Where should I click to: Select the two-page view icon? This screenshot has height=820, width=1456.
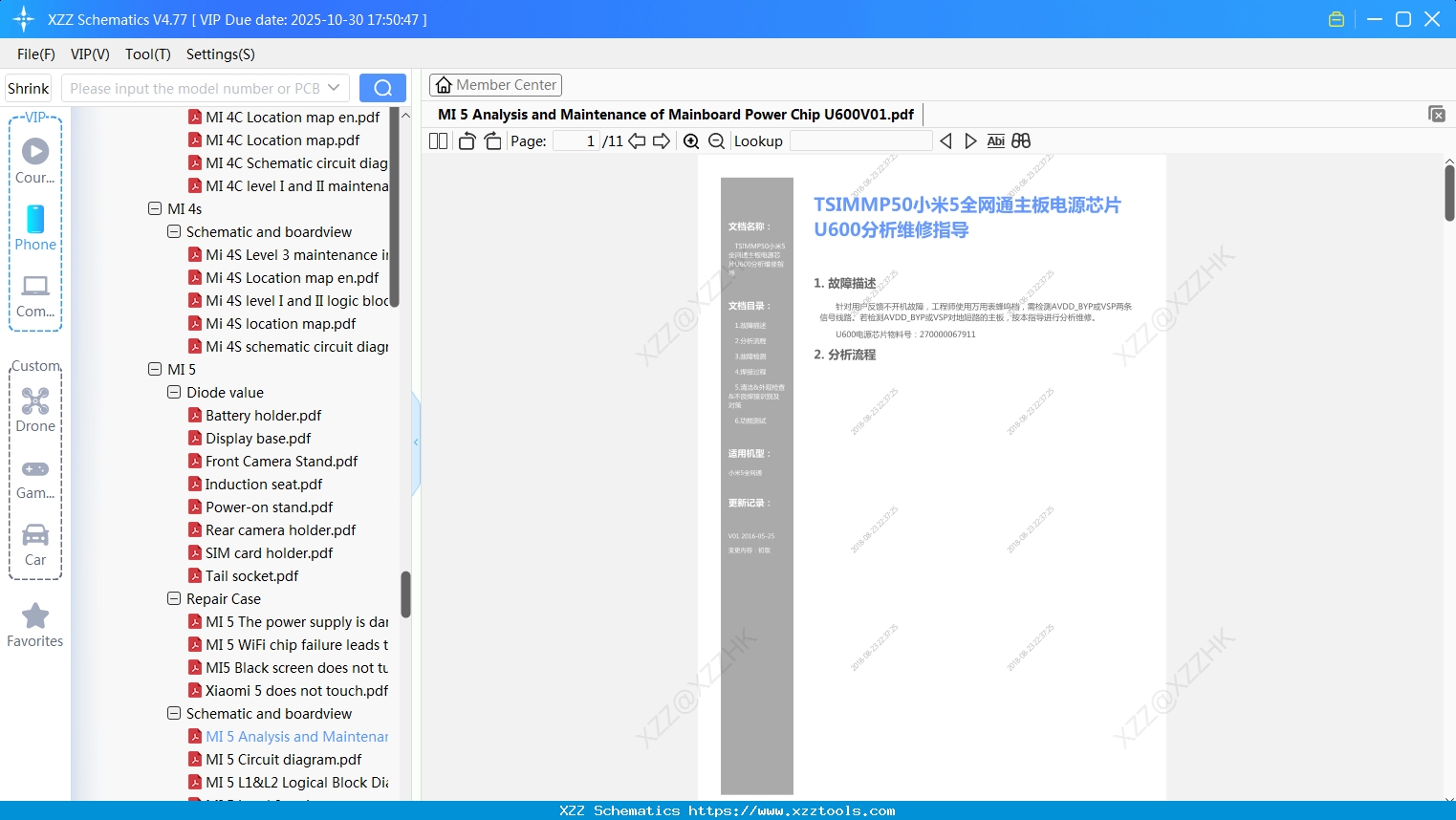point(437,140)
